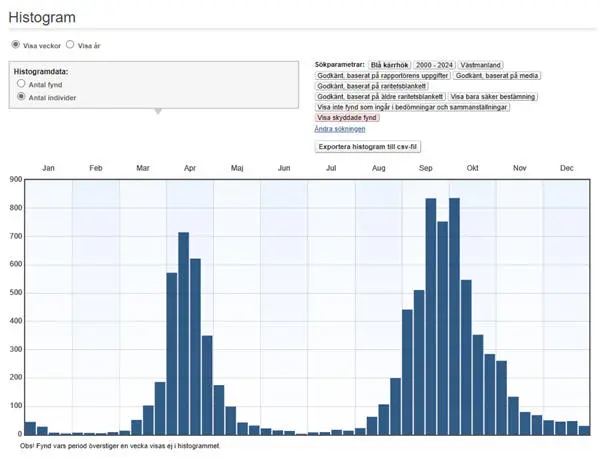
Task: Click the 'Histogram' page heading
Action: [41, 17]
